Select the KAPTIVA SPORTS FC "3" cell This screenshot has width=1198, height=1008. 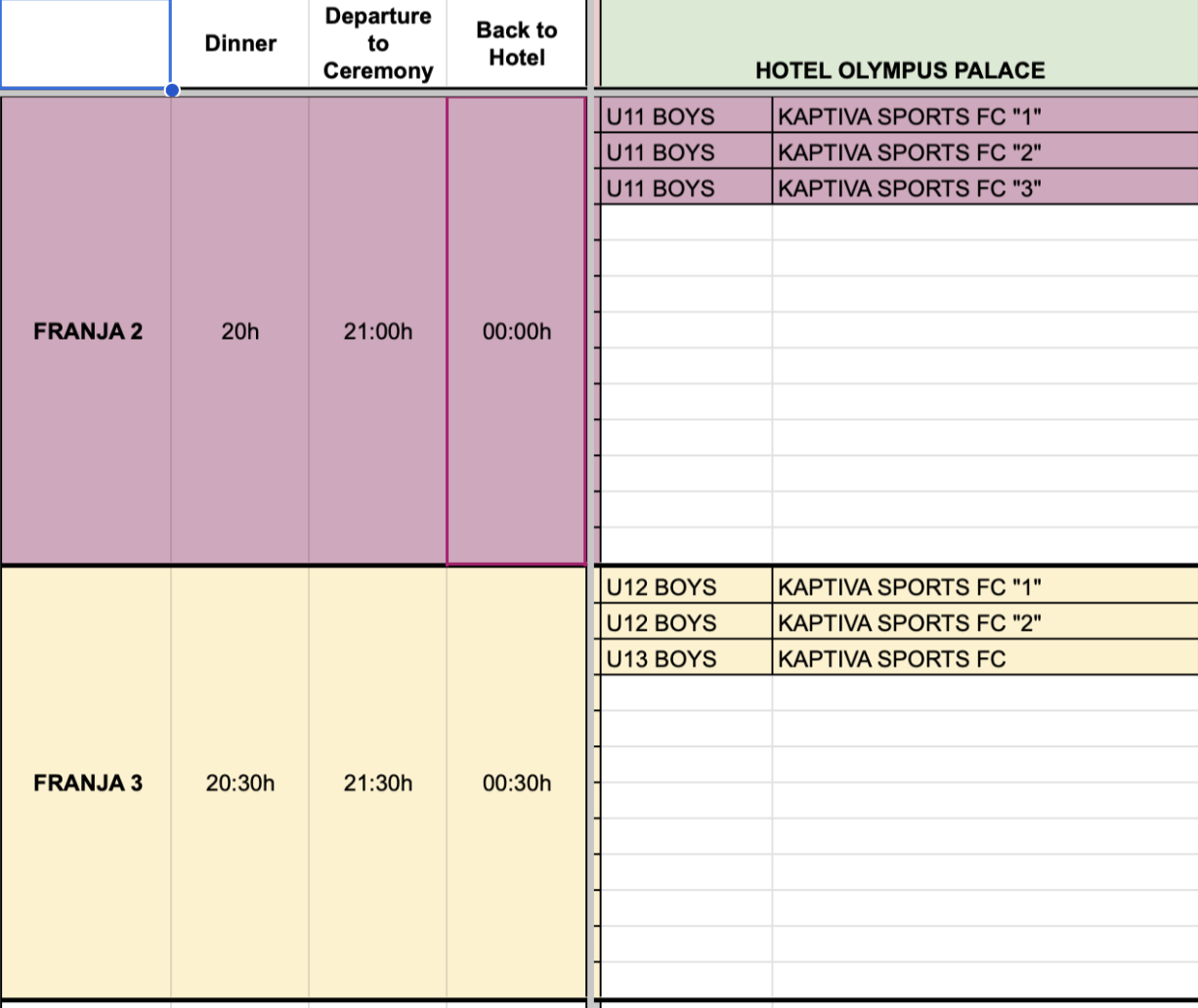pos(985,188)
